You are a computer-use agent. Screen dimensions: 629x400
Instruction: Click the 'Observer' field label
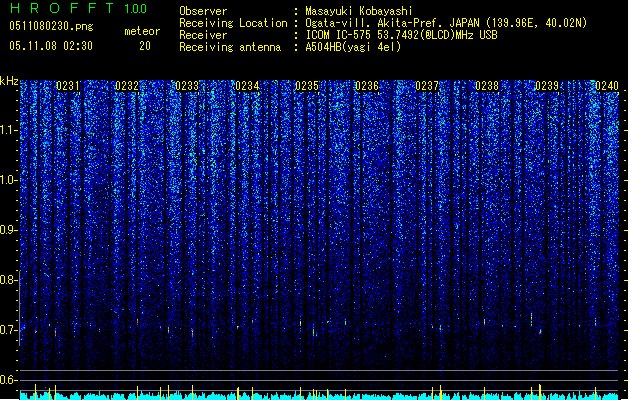[203, 11]
